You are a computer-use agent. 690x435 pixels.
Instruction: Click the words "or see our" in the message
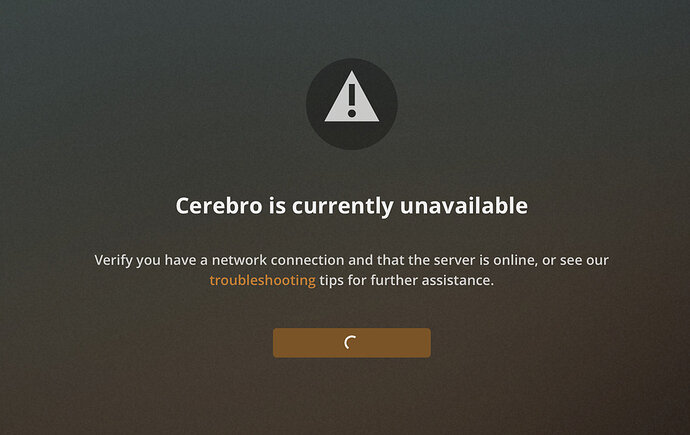point(575,260)
